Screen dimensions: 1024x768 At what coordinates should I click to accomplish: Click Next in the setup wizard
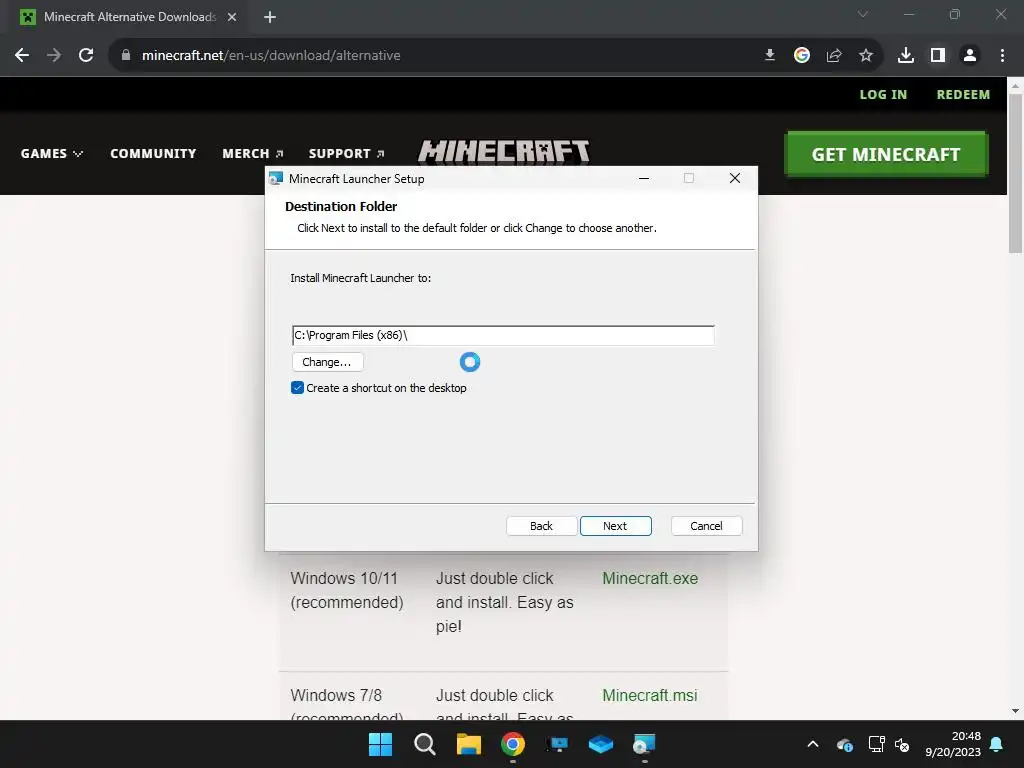615,526
